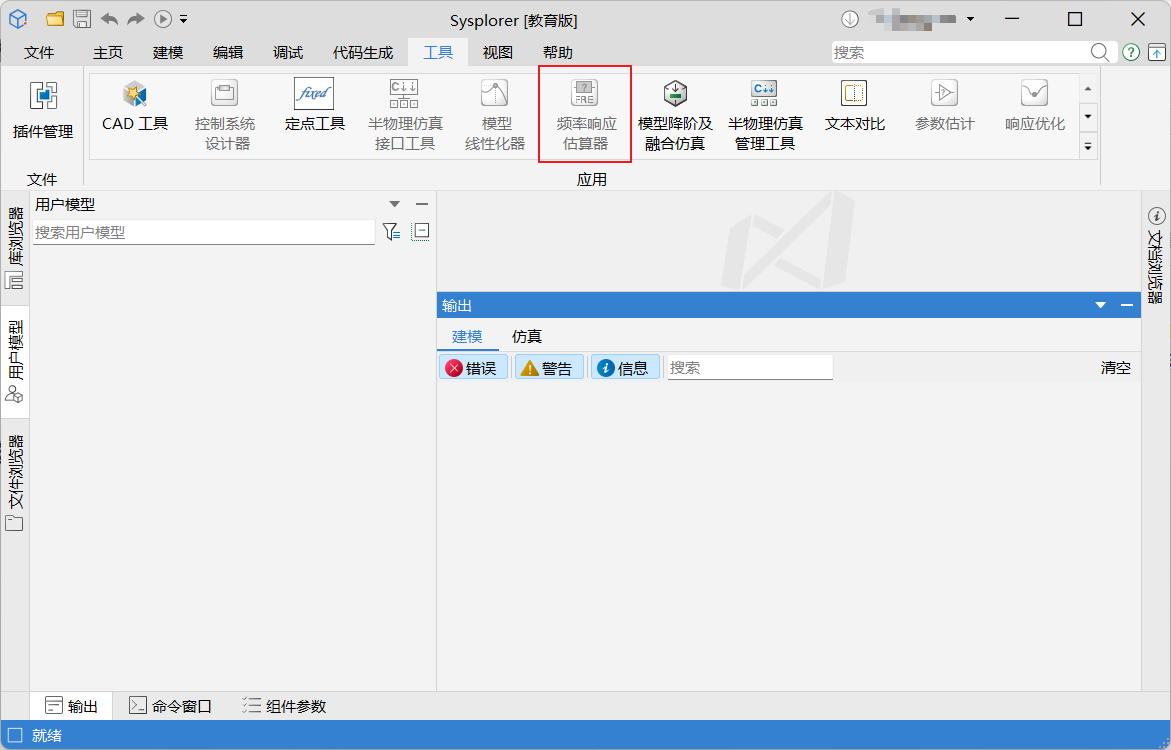Select the 建模 output tab
This screenshot has height=750, width=1171.
[468, 336]
